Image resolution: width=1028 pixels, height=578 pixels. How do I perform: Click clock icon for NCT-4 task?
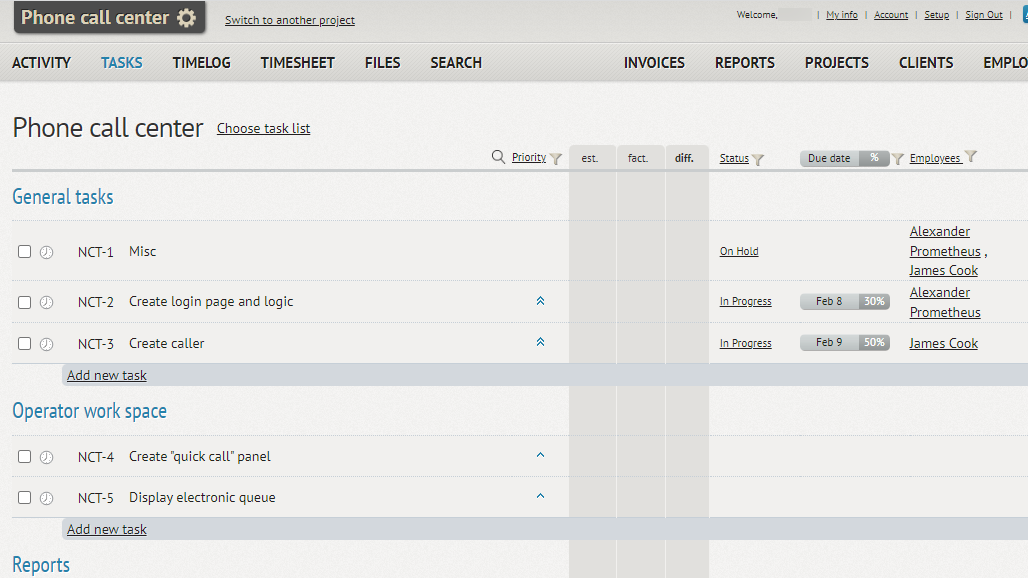coord(47,457)
